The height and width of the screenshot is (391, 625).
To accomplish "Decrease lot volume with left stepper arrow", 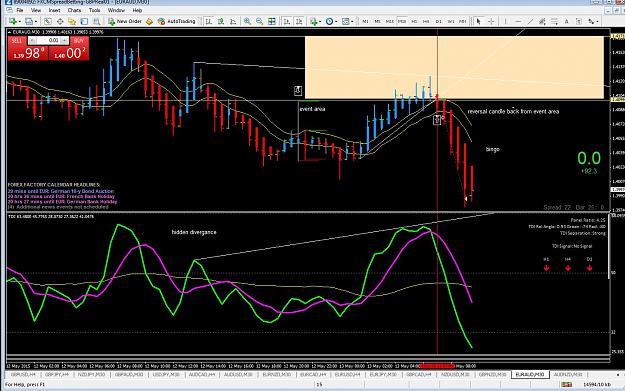I will (32, 40).
